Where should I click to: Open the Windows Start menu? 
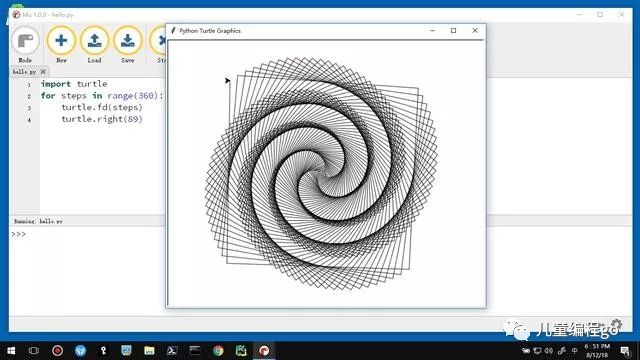[x=11, y=351]
